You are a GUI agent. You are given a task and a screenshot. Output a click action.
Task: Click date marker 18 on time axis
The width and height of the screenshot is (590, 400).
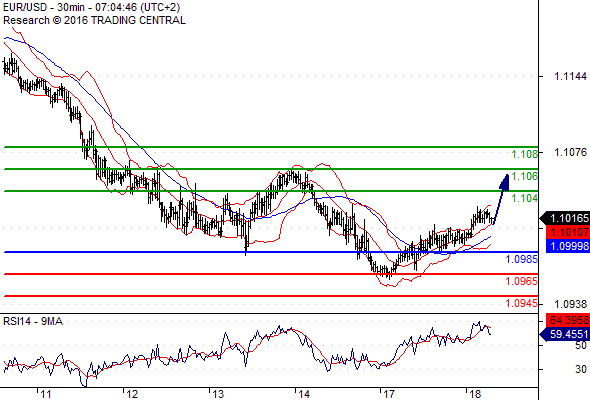[475, 394]
